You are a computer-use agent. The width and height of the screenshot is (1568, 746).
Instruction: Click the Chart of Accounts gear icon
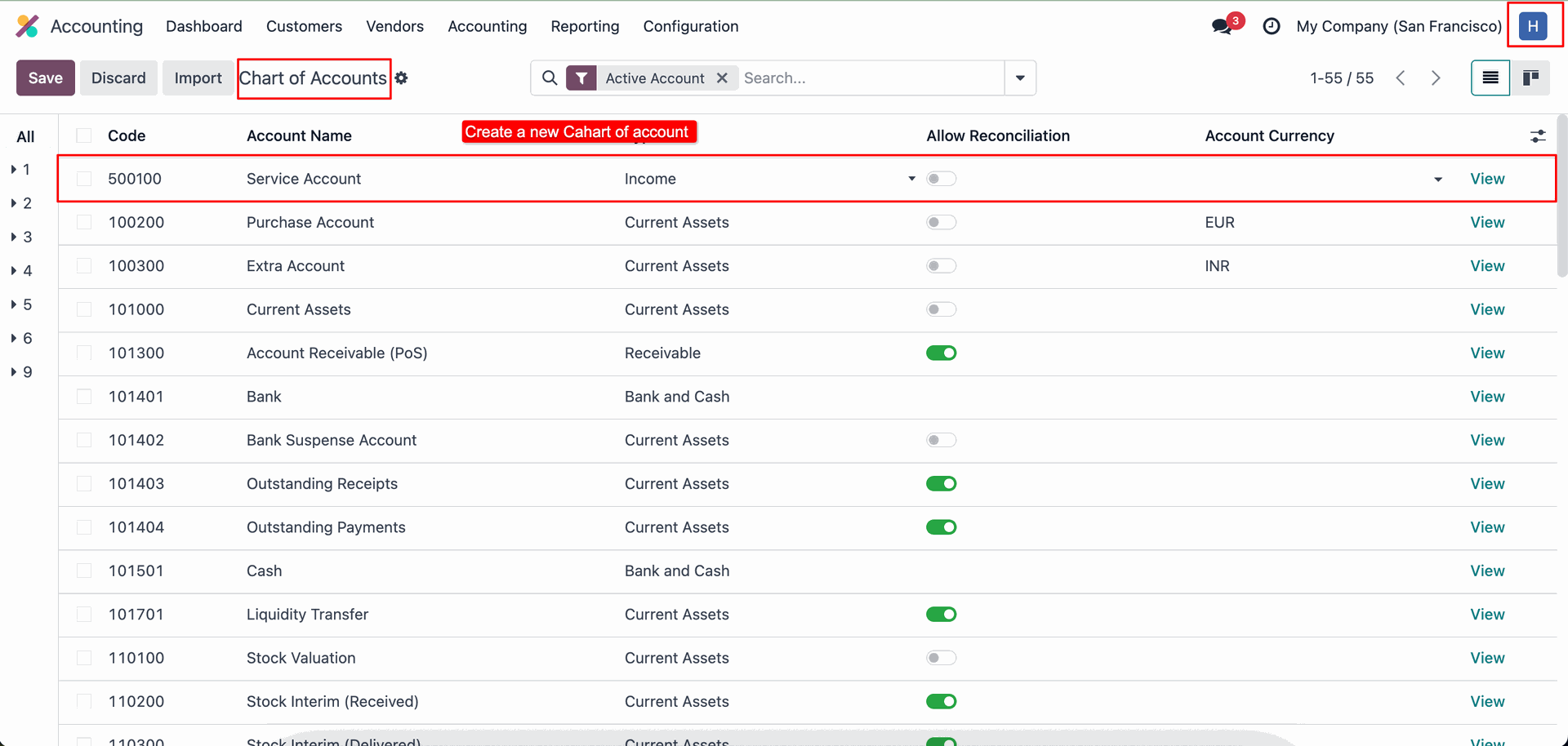tap(402, 78)
